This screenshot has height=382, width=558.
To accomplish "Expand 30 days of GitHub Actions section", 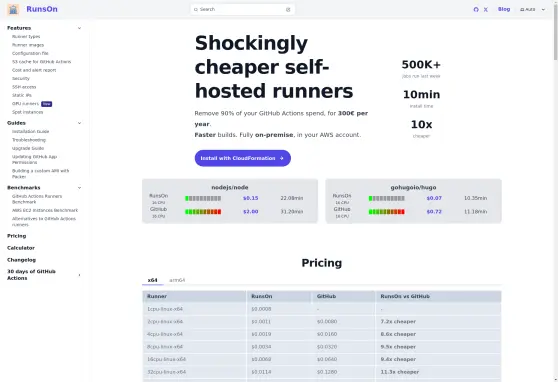I will tap(79, 275).
